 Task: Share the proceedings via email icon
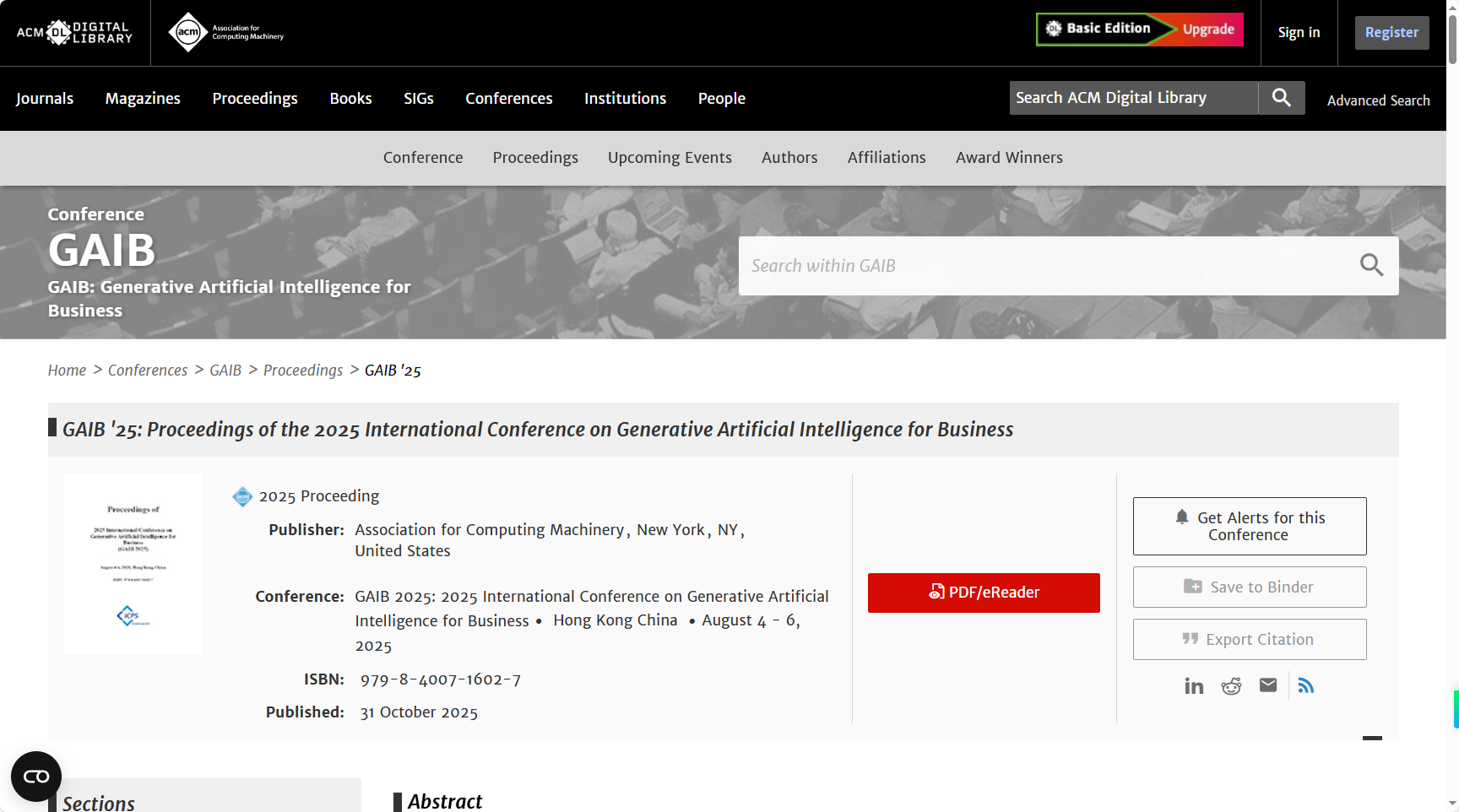click(x=1268, y=685)
